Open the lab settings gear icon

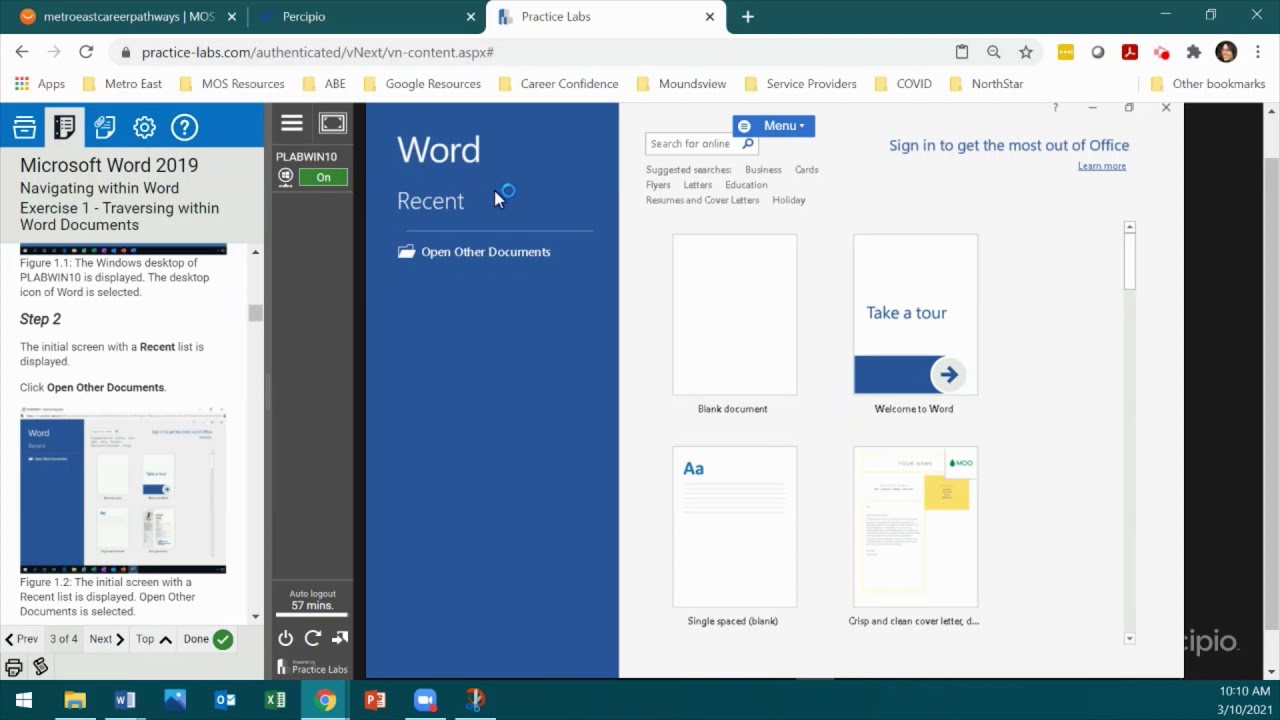(144, 127)
